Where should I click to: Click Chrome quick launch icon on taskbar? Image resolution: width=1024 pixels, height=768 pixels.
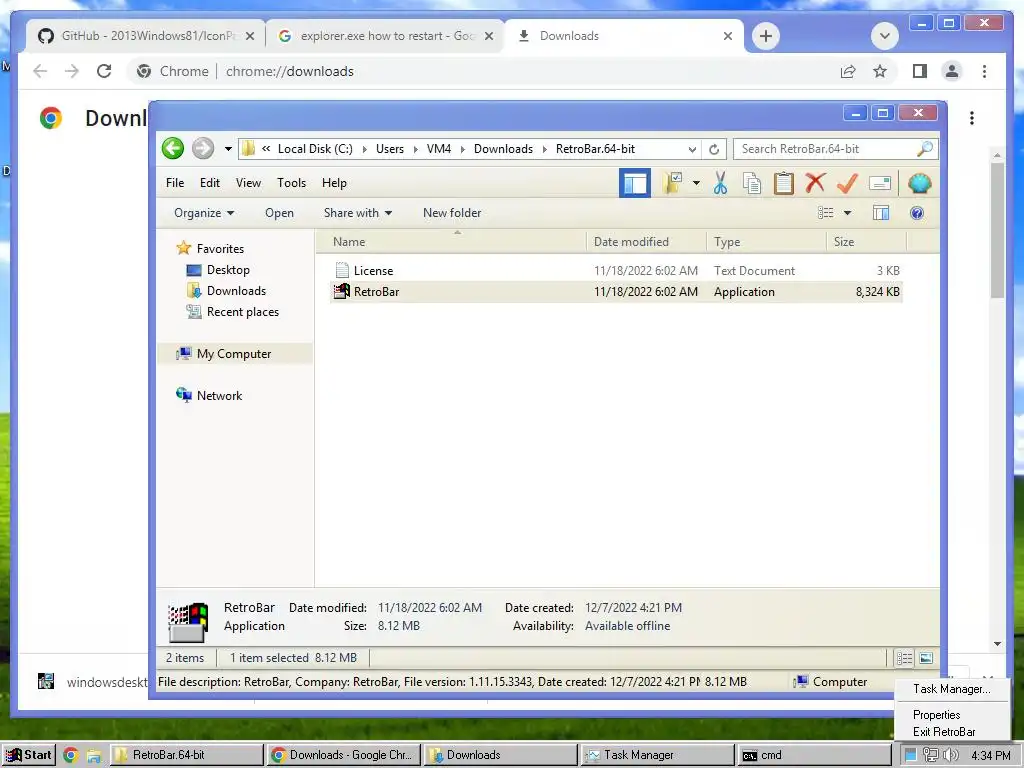(71, 756)
